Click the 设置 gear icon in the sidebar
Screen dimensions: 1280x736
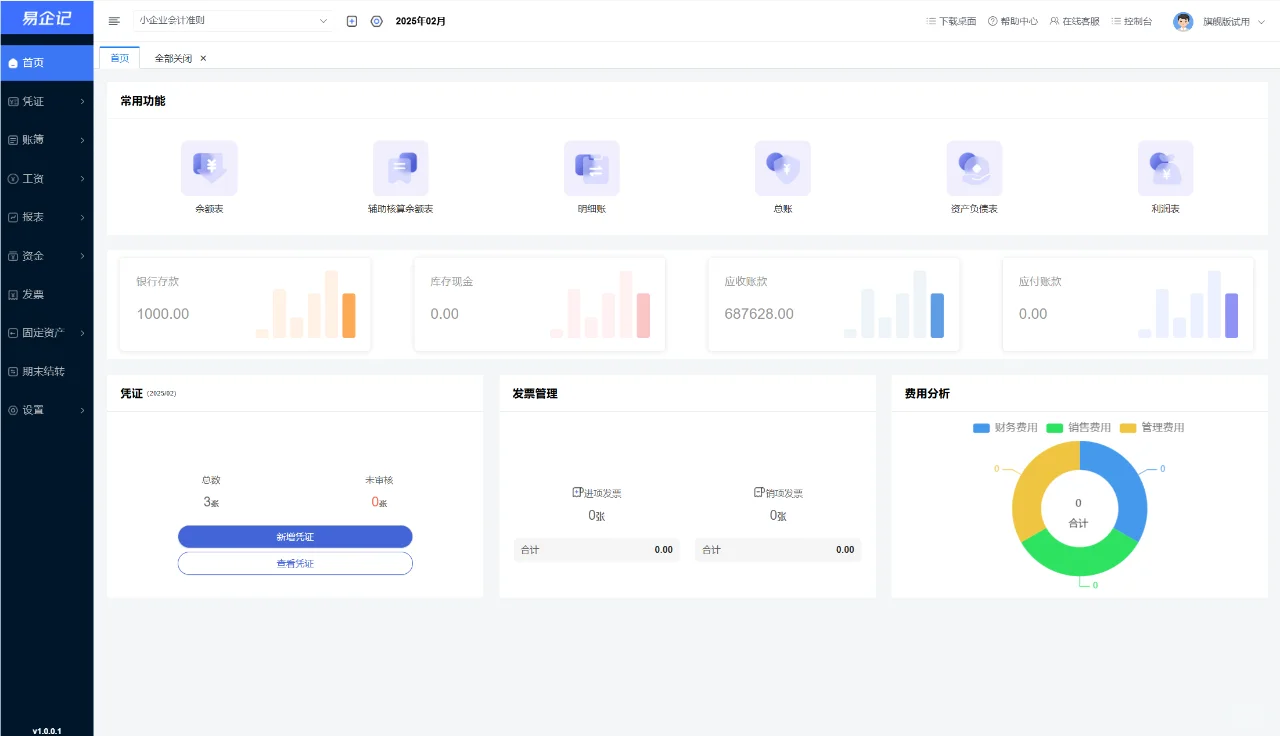coord(13,410)
